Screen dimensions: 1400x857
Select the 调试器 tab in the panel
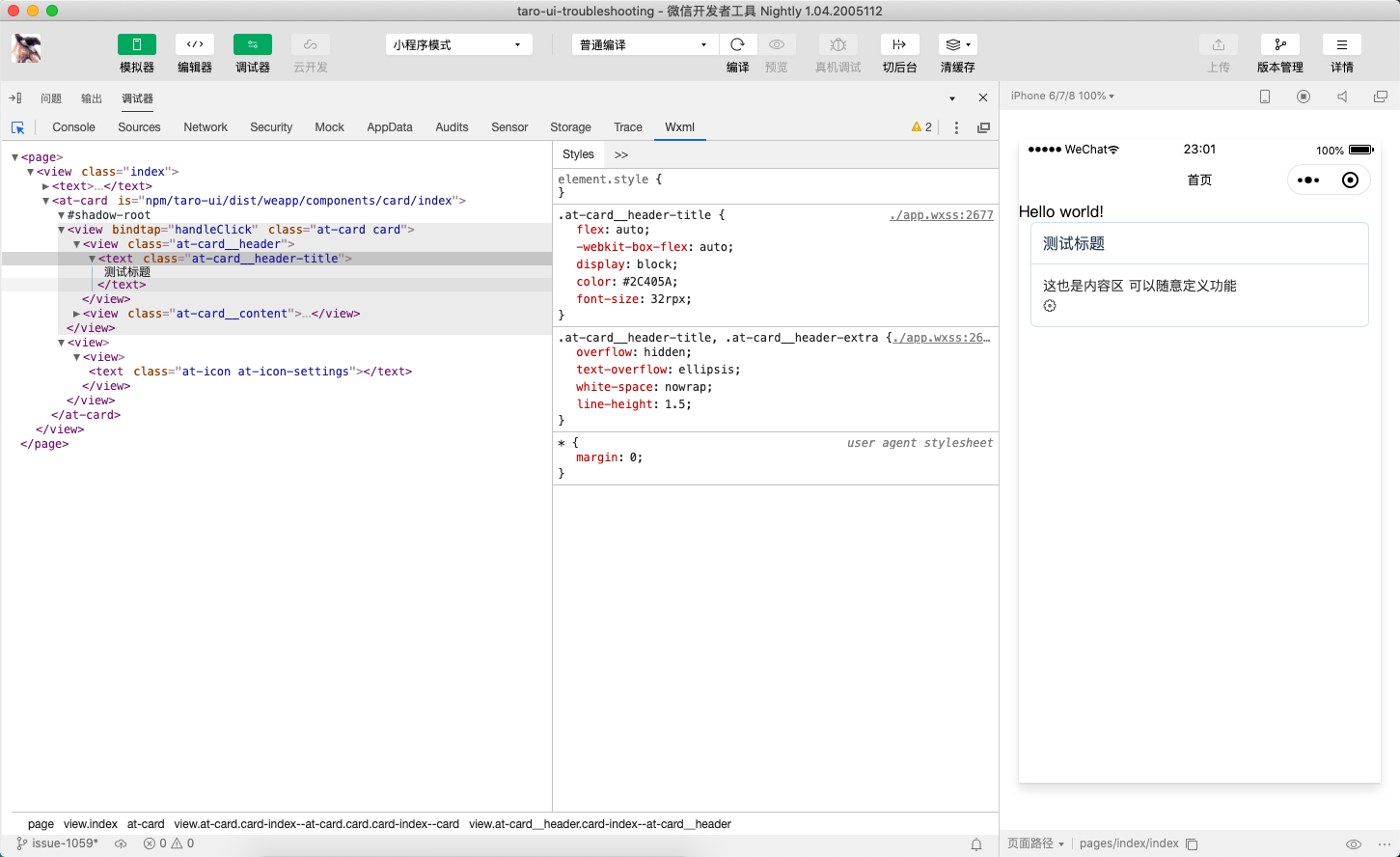click(x=138, y=98)
